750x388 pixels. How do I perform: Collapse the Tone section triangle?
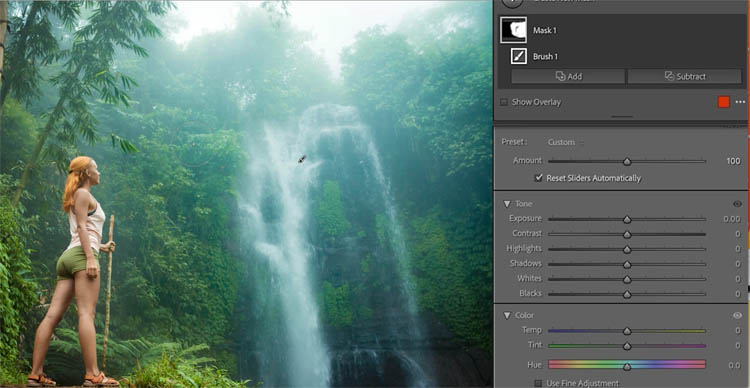point(507,204)
